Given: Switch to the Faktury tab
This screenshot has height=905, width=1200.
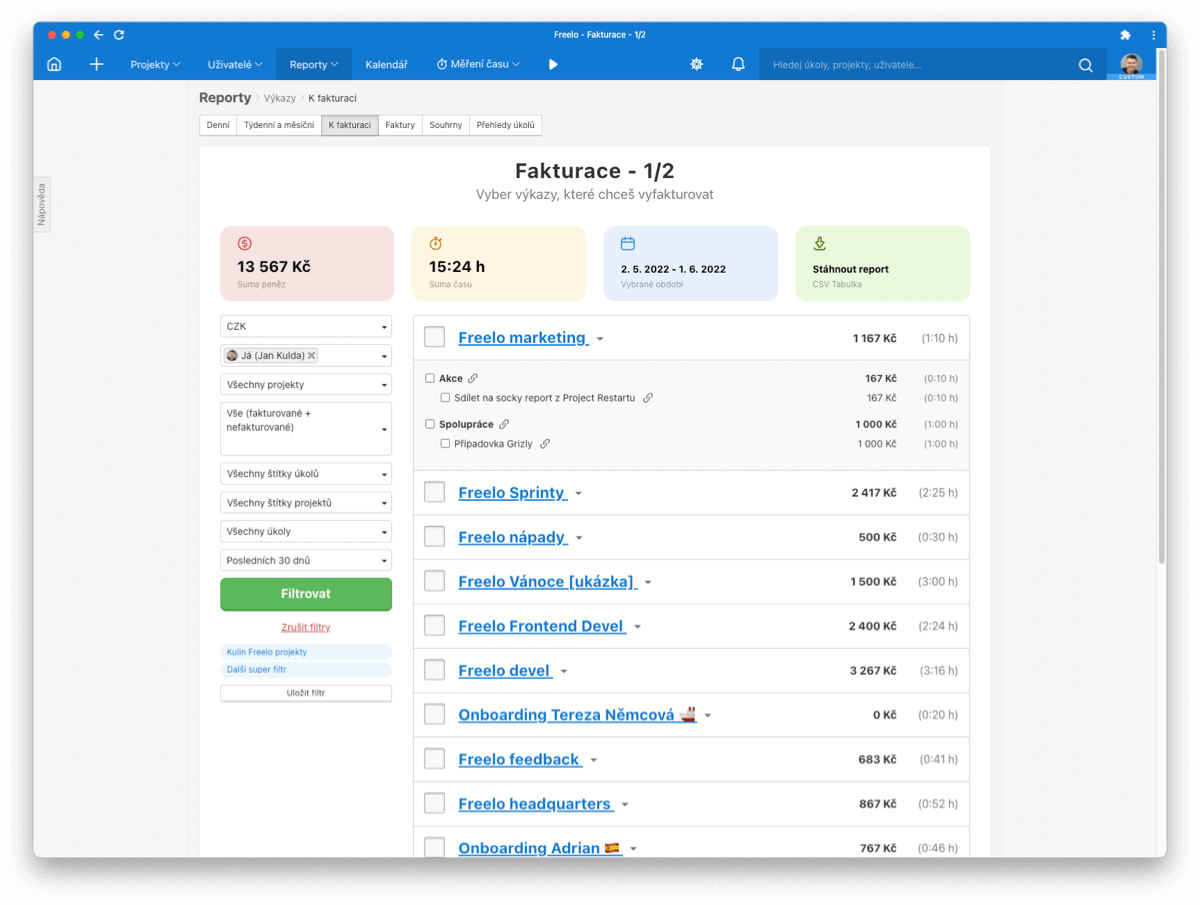Looking at the screenshot, I should coord(400,125).
